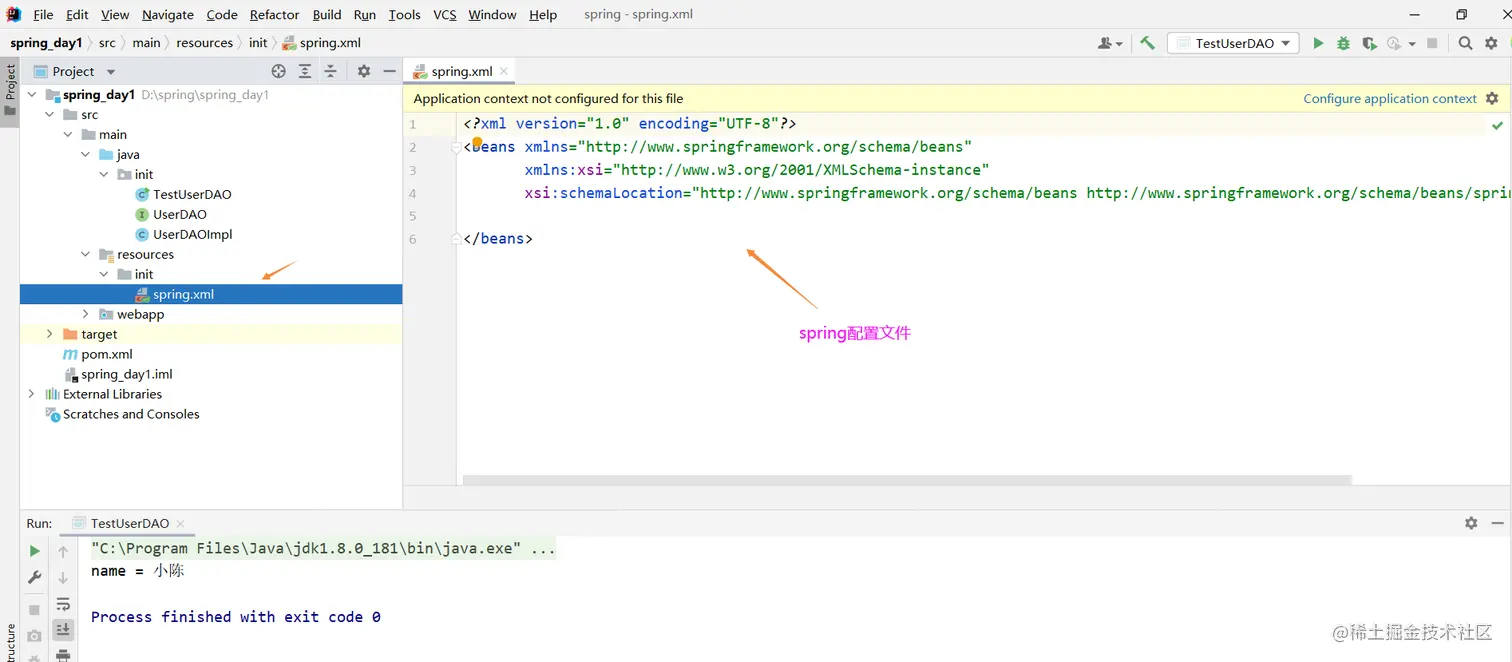Click the main breadcrumb in navigation bar
This screenshot has width=1512, height=662.
(146, 43)
